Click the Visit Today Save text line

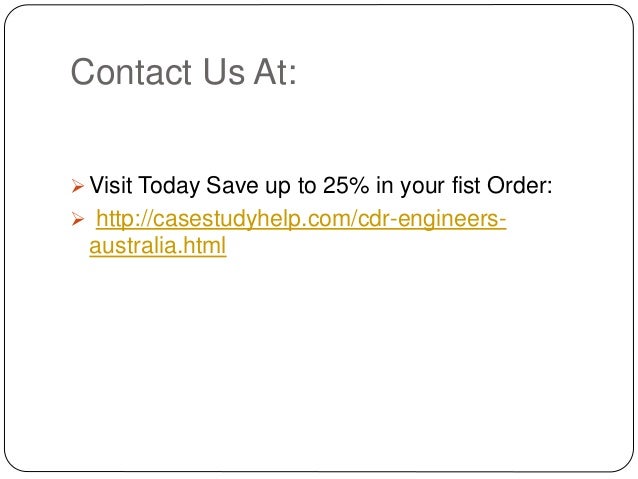click(321, 186)
